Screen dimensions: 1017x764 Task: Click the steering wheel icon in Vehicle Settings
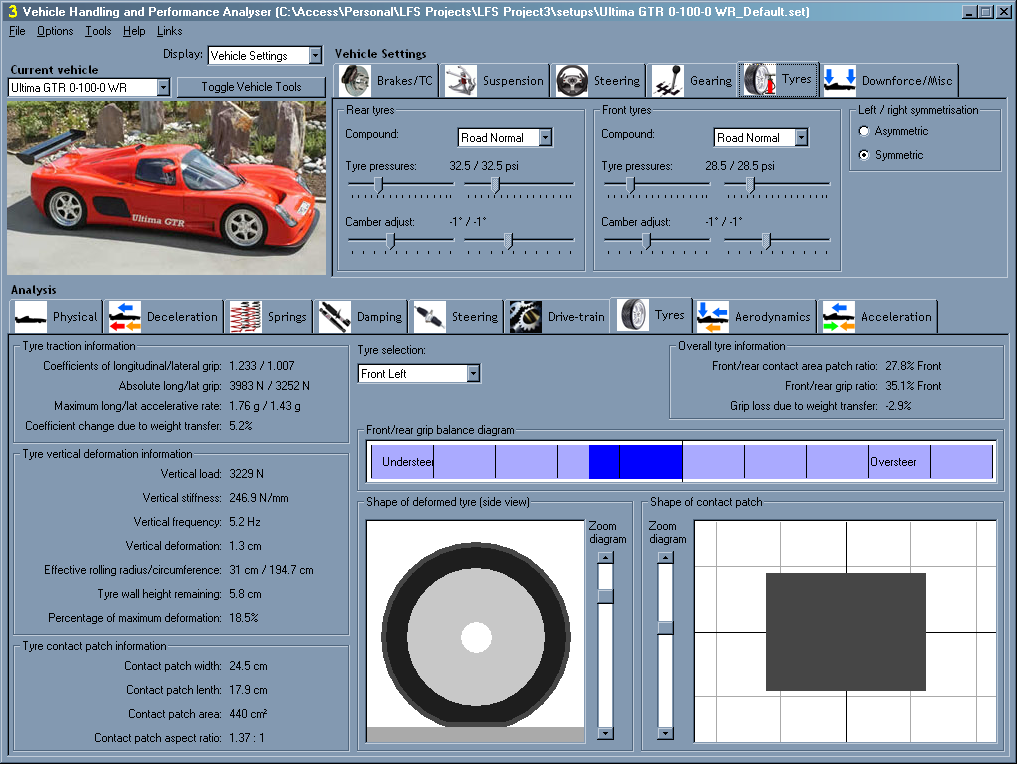572,80
